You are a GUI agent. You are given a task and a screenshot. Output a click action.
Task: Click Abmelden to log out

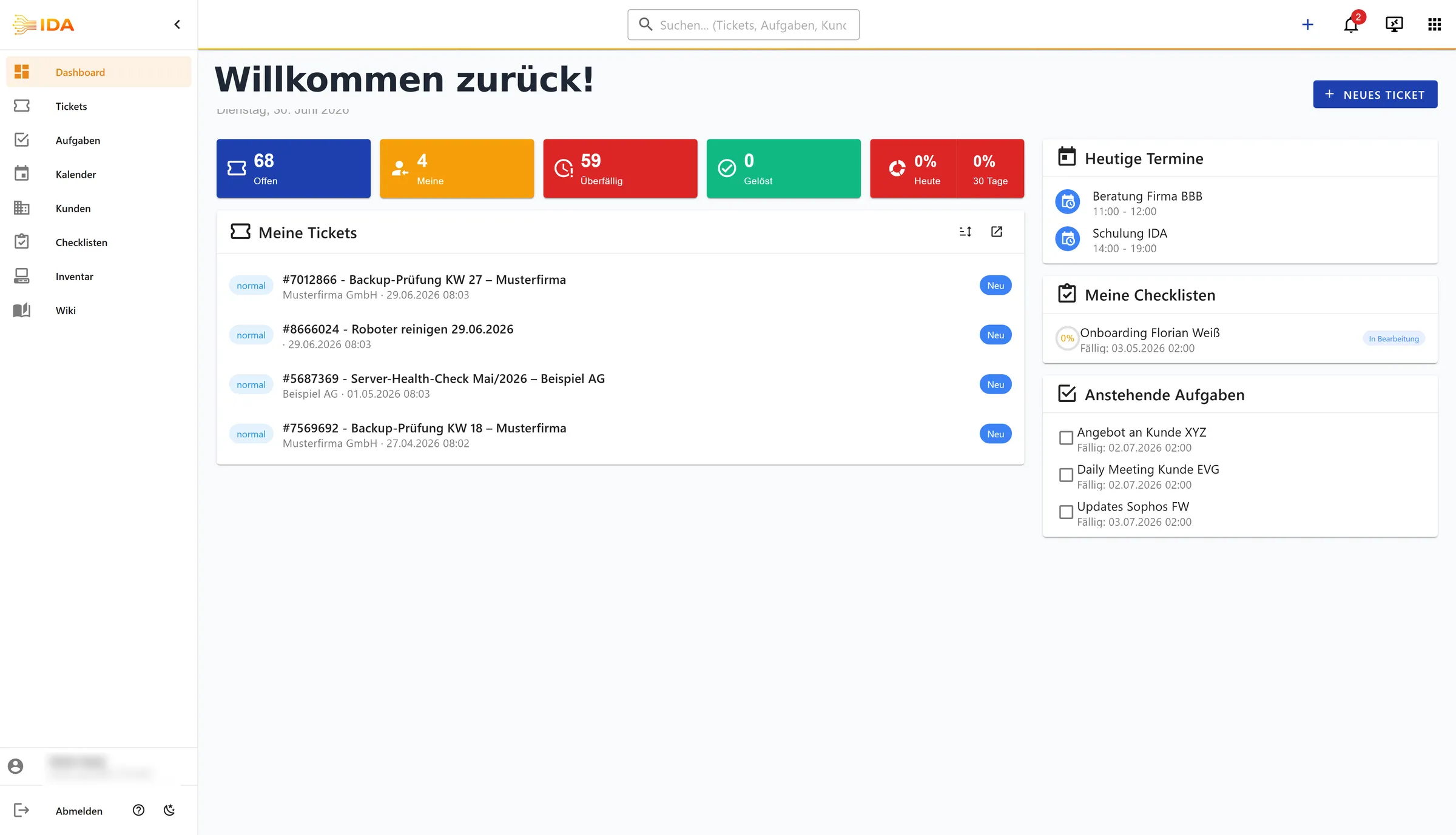(x=79, y=811)
